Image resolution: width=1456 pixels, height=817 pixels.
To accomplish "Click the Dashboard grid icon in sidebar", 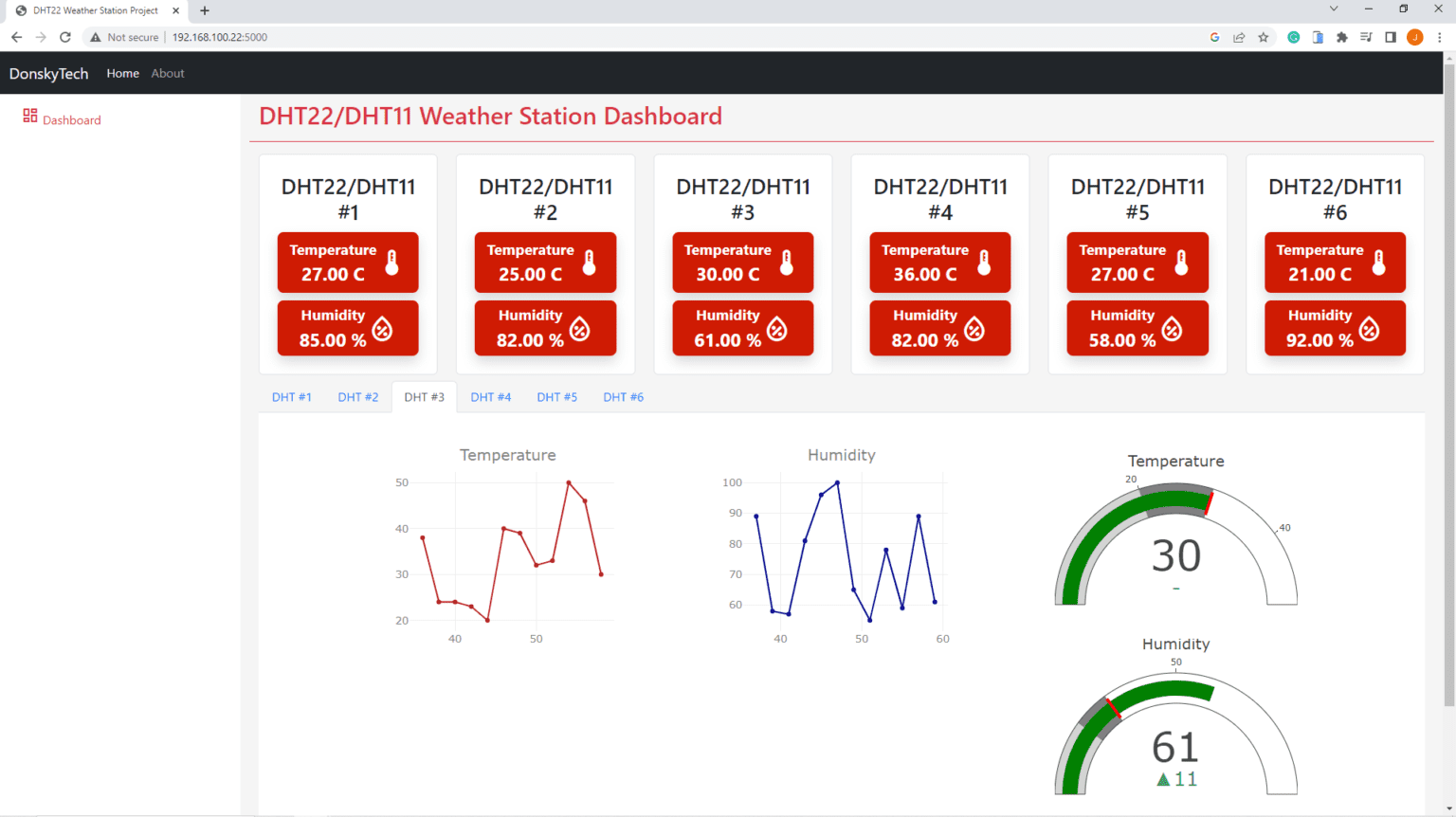I will (30, 116).
